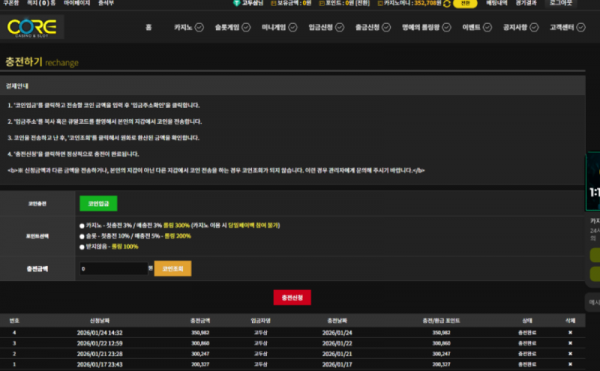Click the date cell 2026/01/22 12:59
Screen dimensions: 600x371
click(x=99, y=343)
